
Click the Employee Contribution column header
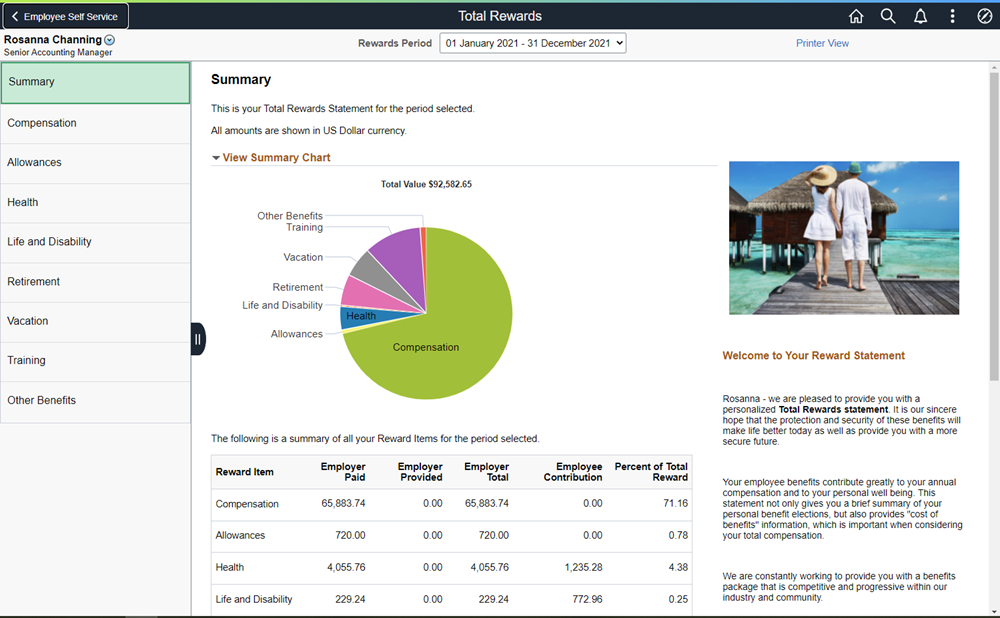[573, 472]
